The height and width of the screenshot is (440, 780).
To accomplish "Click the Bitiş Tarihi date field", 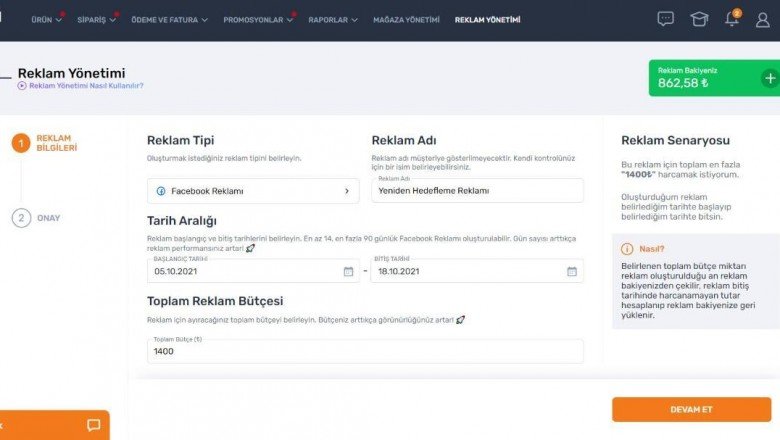I will tap(477, 271).
